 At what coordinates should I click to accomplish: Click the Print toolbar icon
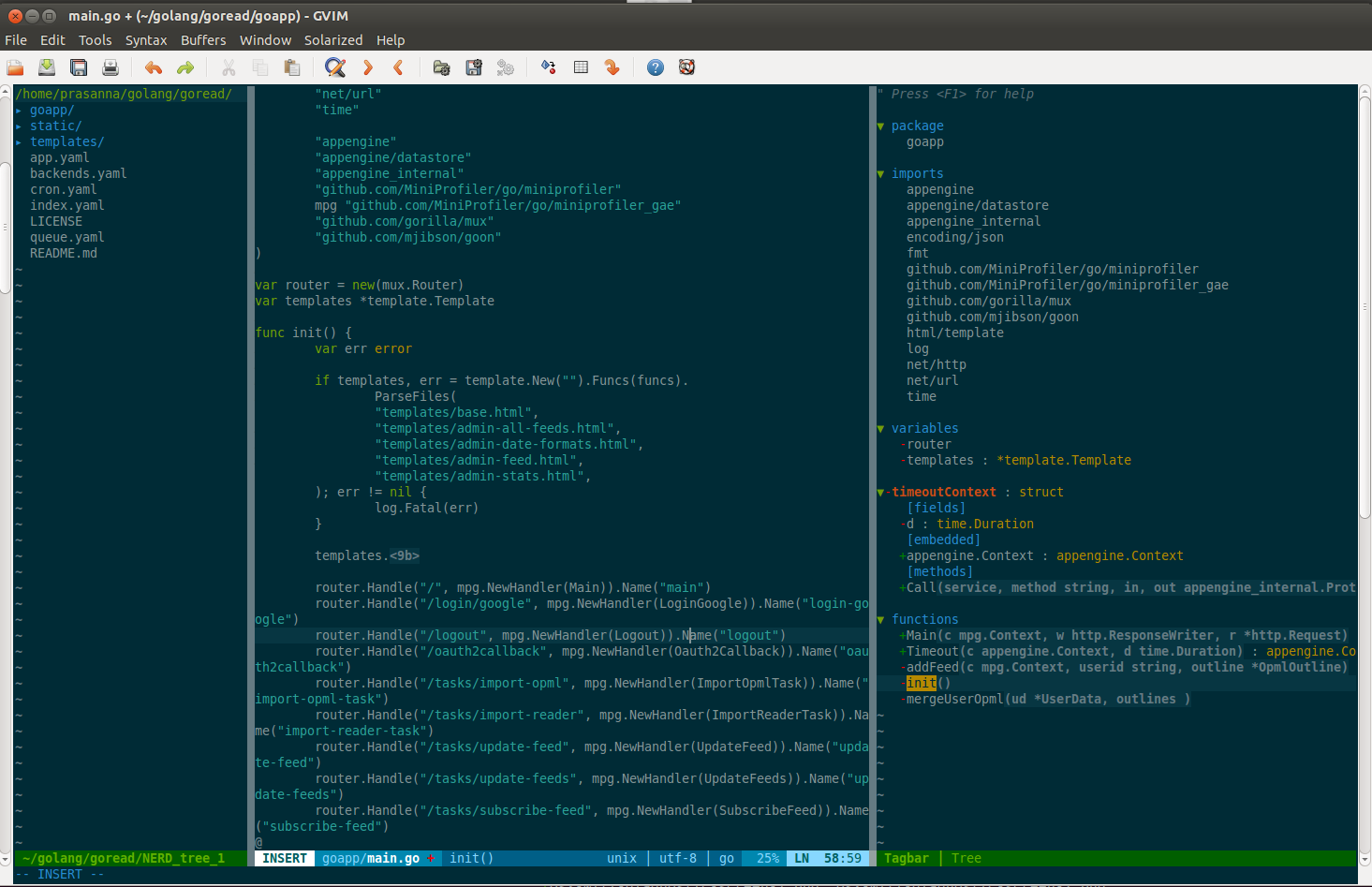111,67
